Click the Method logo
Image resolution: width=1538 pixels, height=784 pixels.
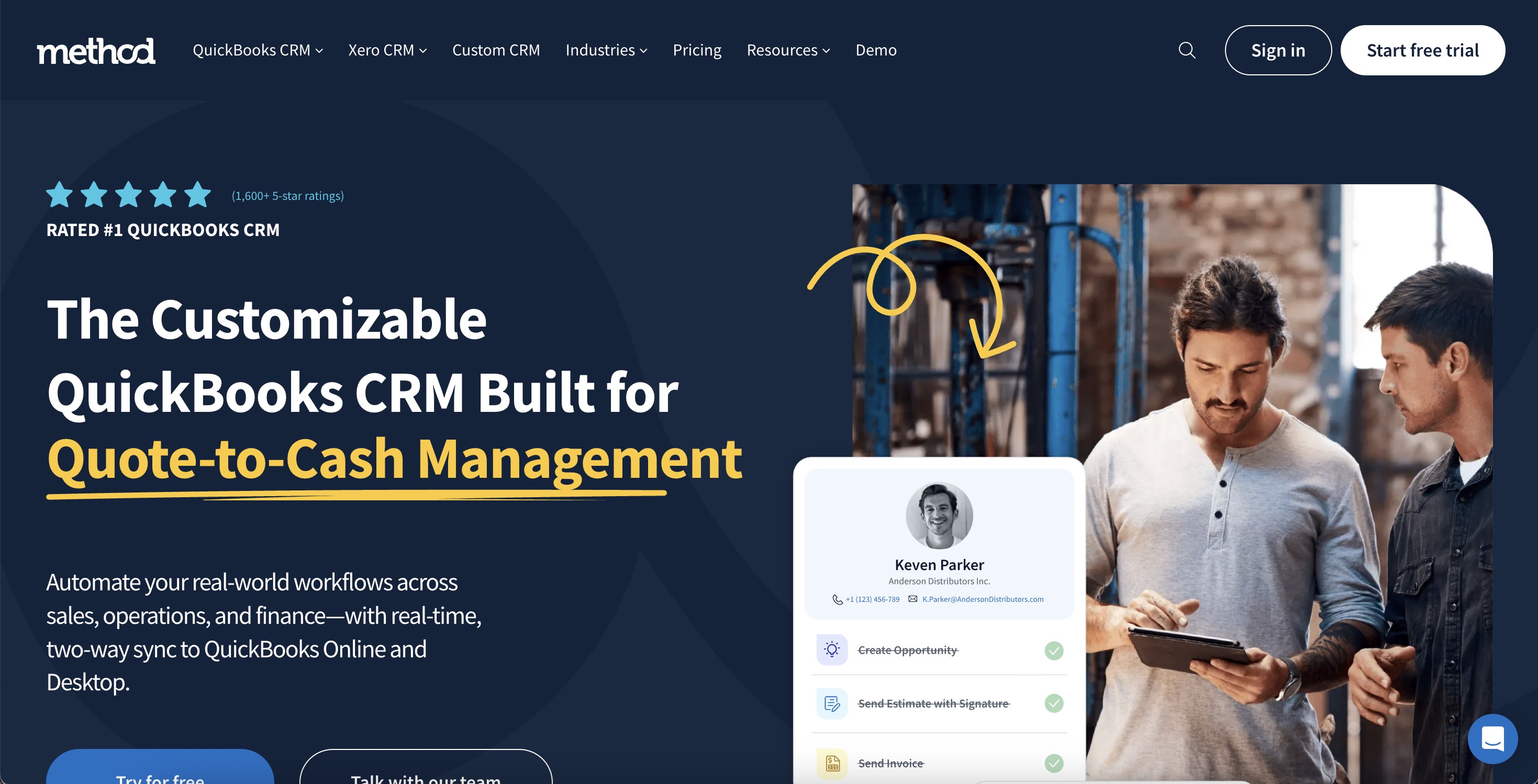click(96, 51)
